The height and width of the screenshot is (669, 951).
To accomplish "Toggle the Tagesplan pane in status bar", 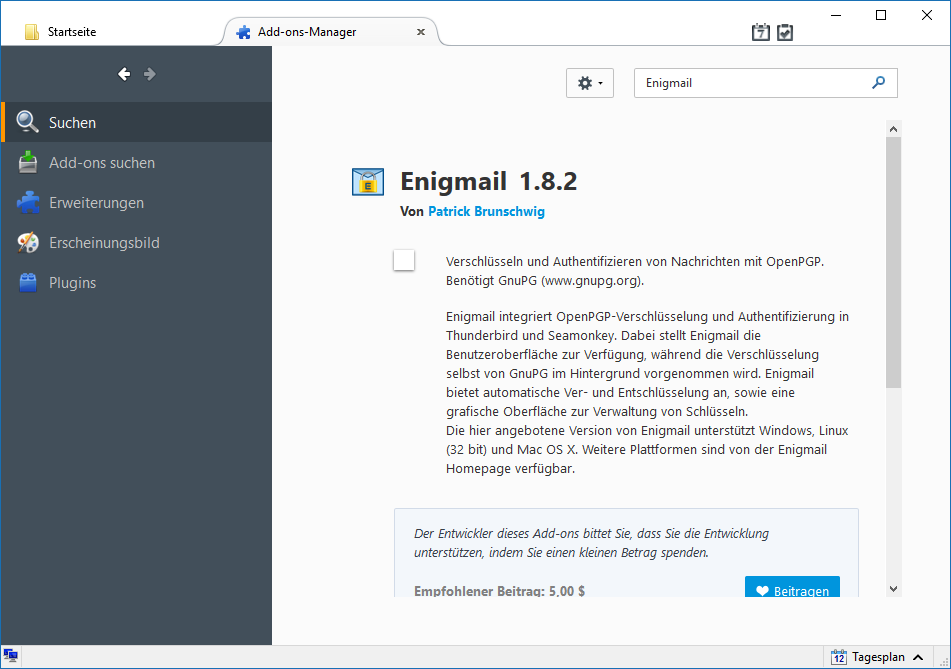I will (878, 657).
